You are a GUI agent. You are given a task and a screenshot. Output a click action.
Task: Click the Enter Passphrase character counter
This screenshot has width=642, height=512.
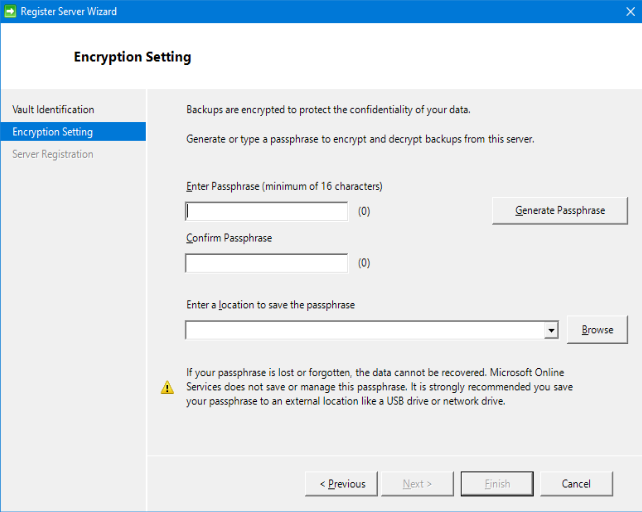[364, 211]
